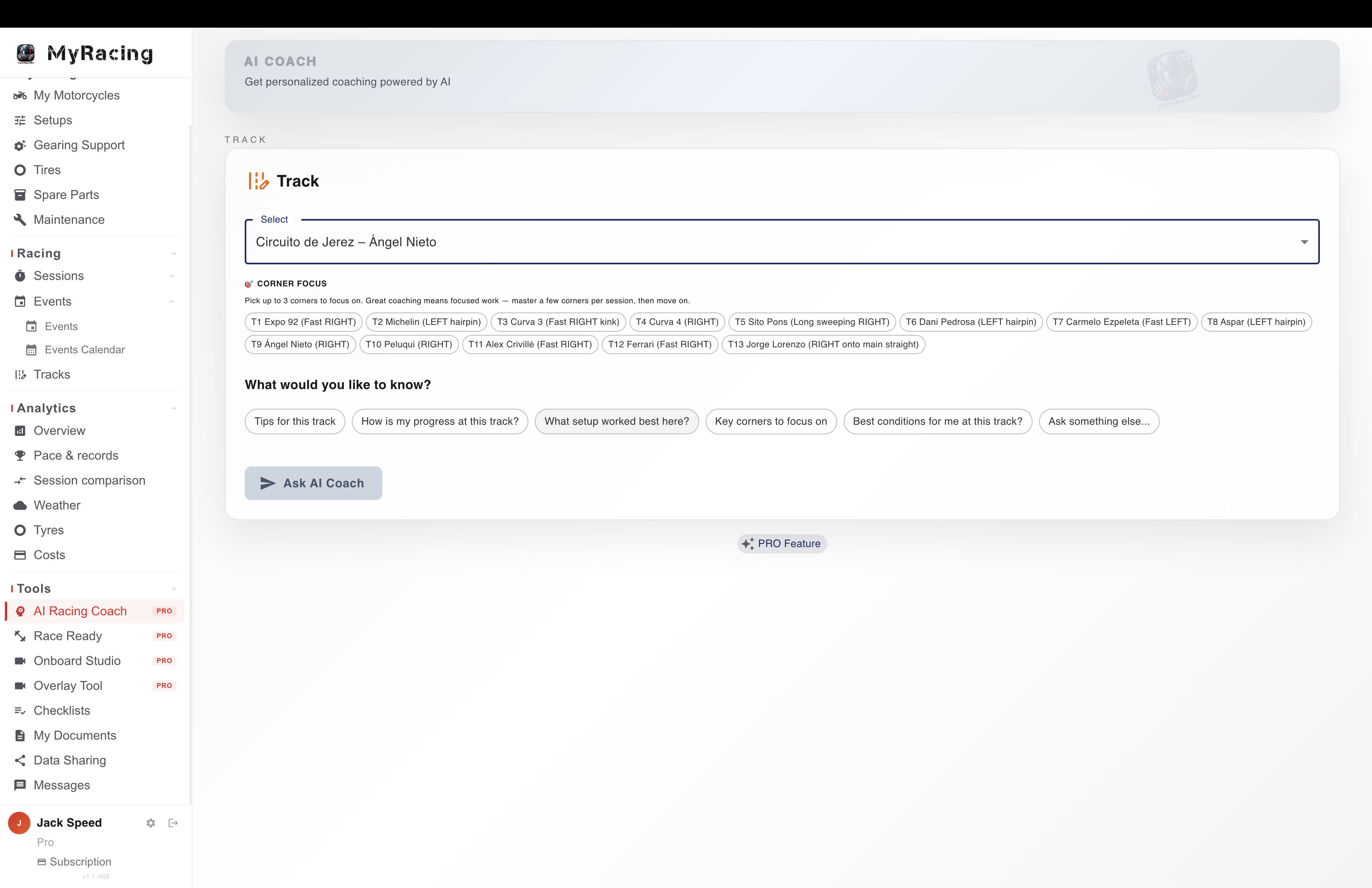Open Data Sharing from the sidebar
The height and width of the screenshot is (888, 1372).
coord(70,760)
